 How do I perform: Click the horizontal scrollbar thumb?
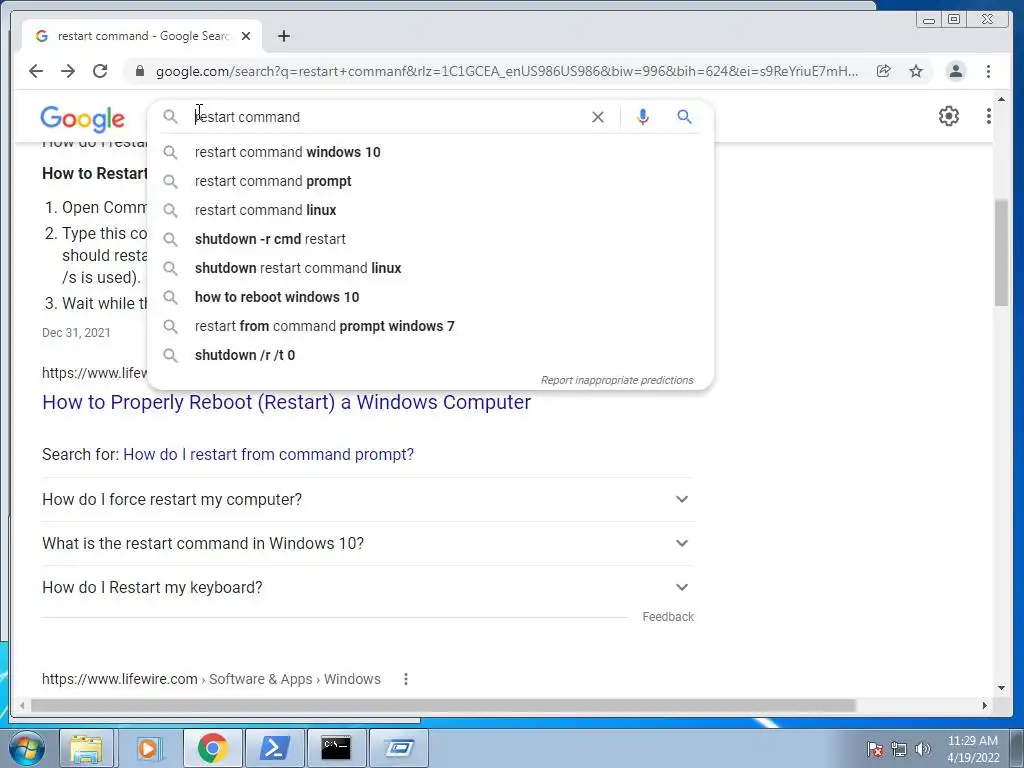point(443,705)
